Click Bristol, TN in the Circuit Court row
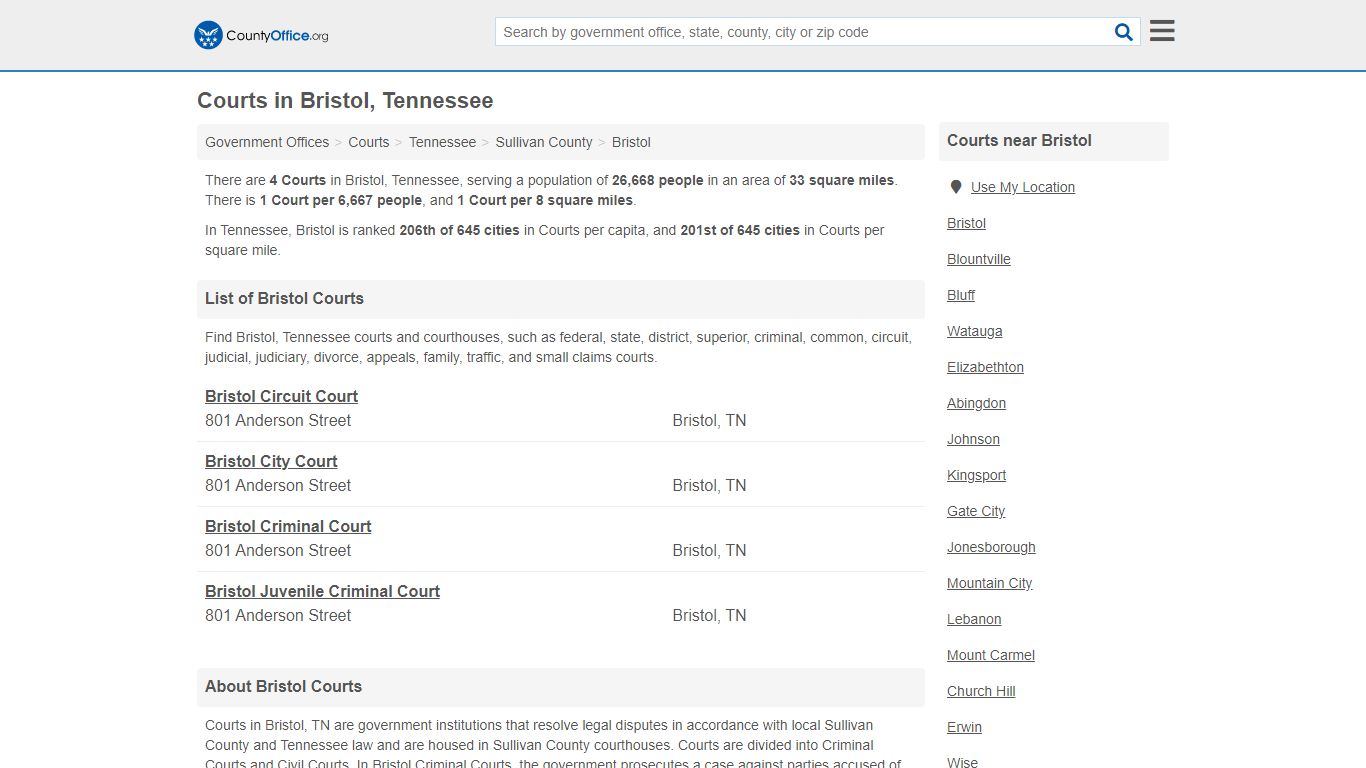Viewport: 1366px width, 768px height. pos(709,420)
